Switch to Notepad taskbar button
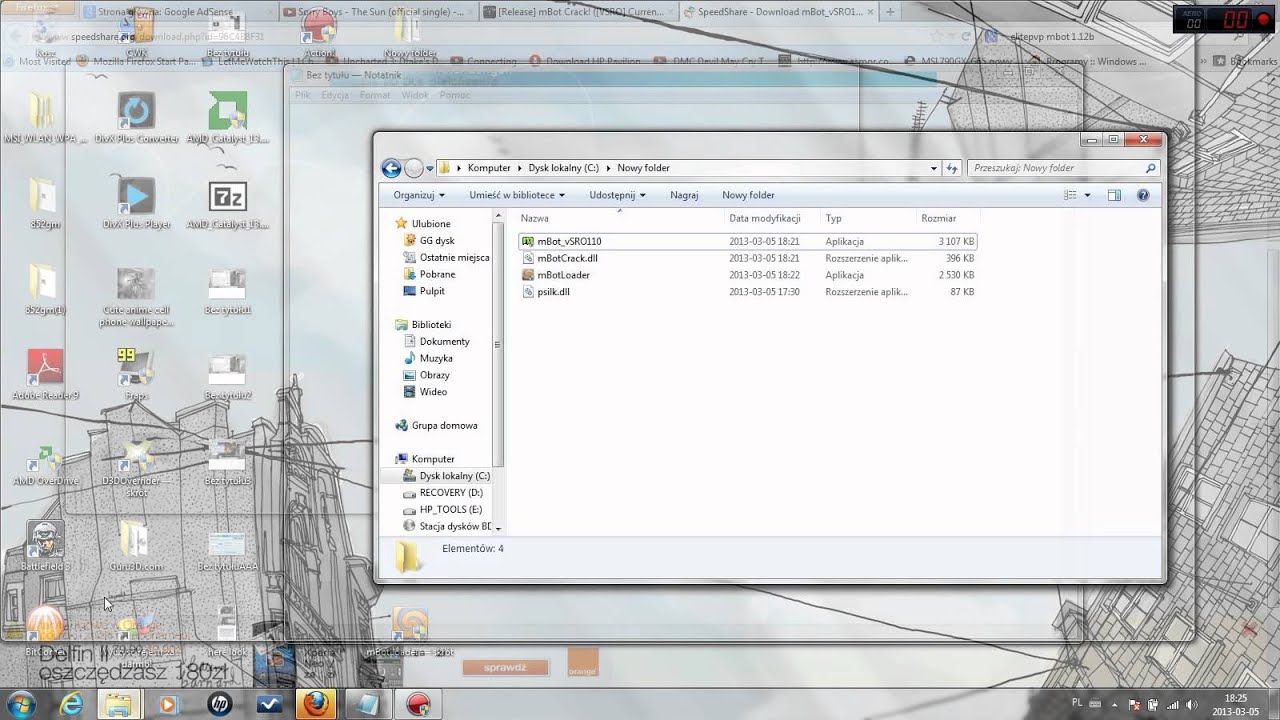This screenshot has height=720, width=1280. pos(368,704)
